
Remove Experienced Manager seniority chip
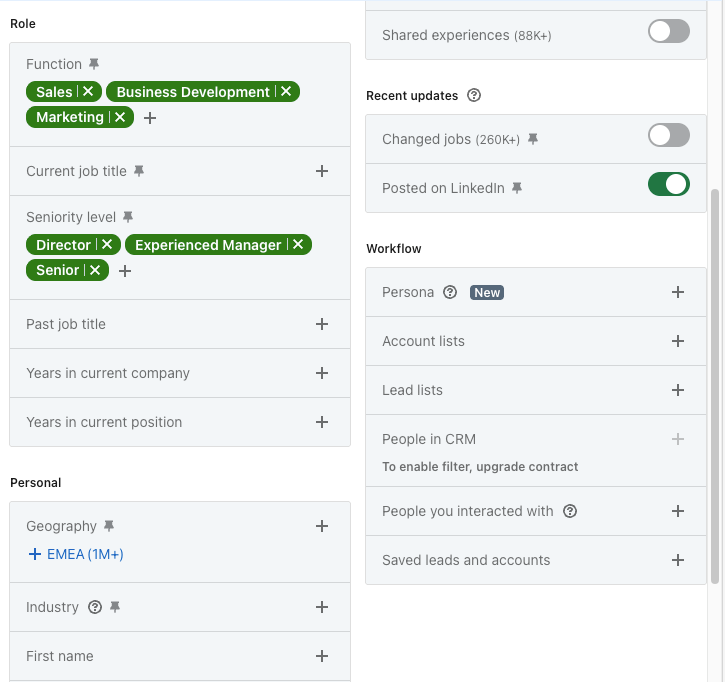coord(297,245)
